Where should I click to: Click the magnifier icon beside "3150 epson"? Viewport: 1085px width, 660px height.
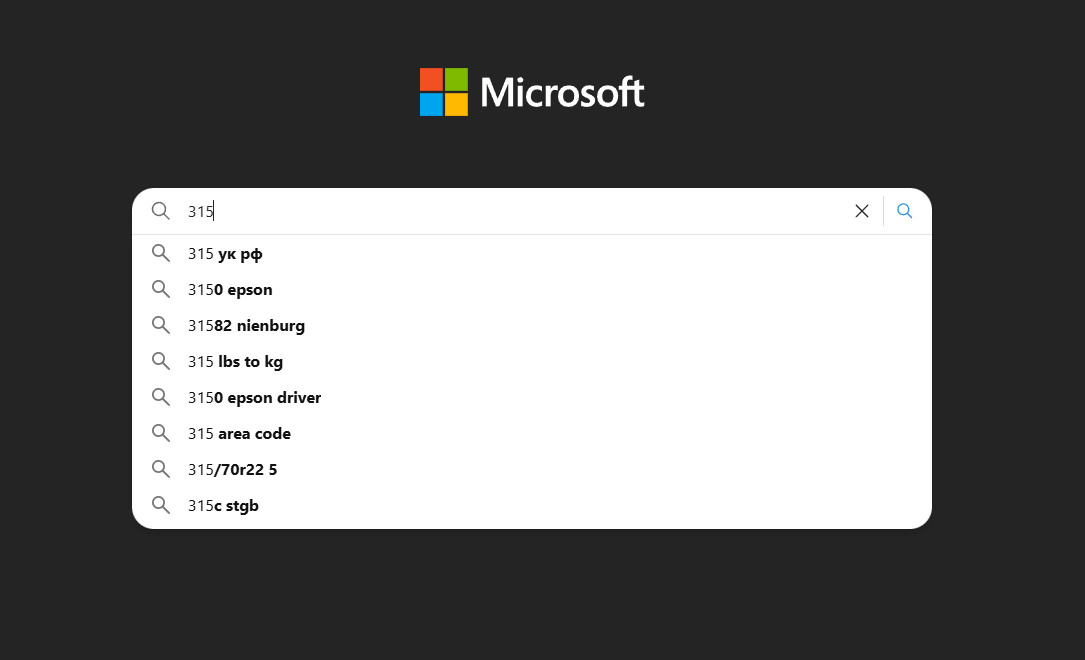(x=161, y=290)
